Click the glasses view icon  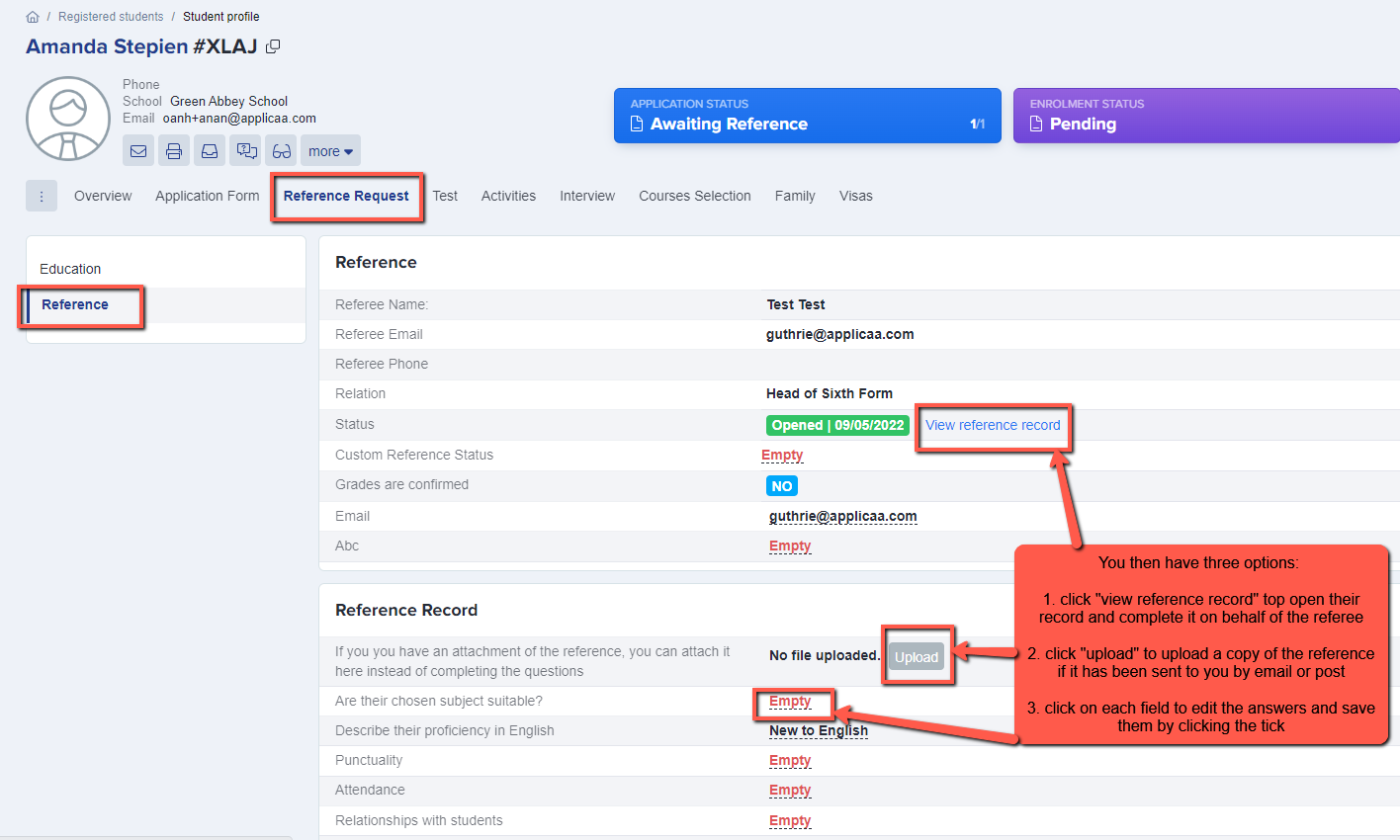[x=282, y=151]
